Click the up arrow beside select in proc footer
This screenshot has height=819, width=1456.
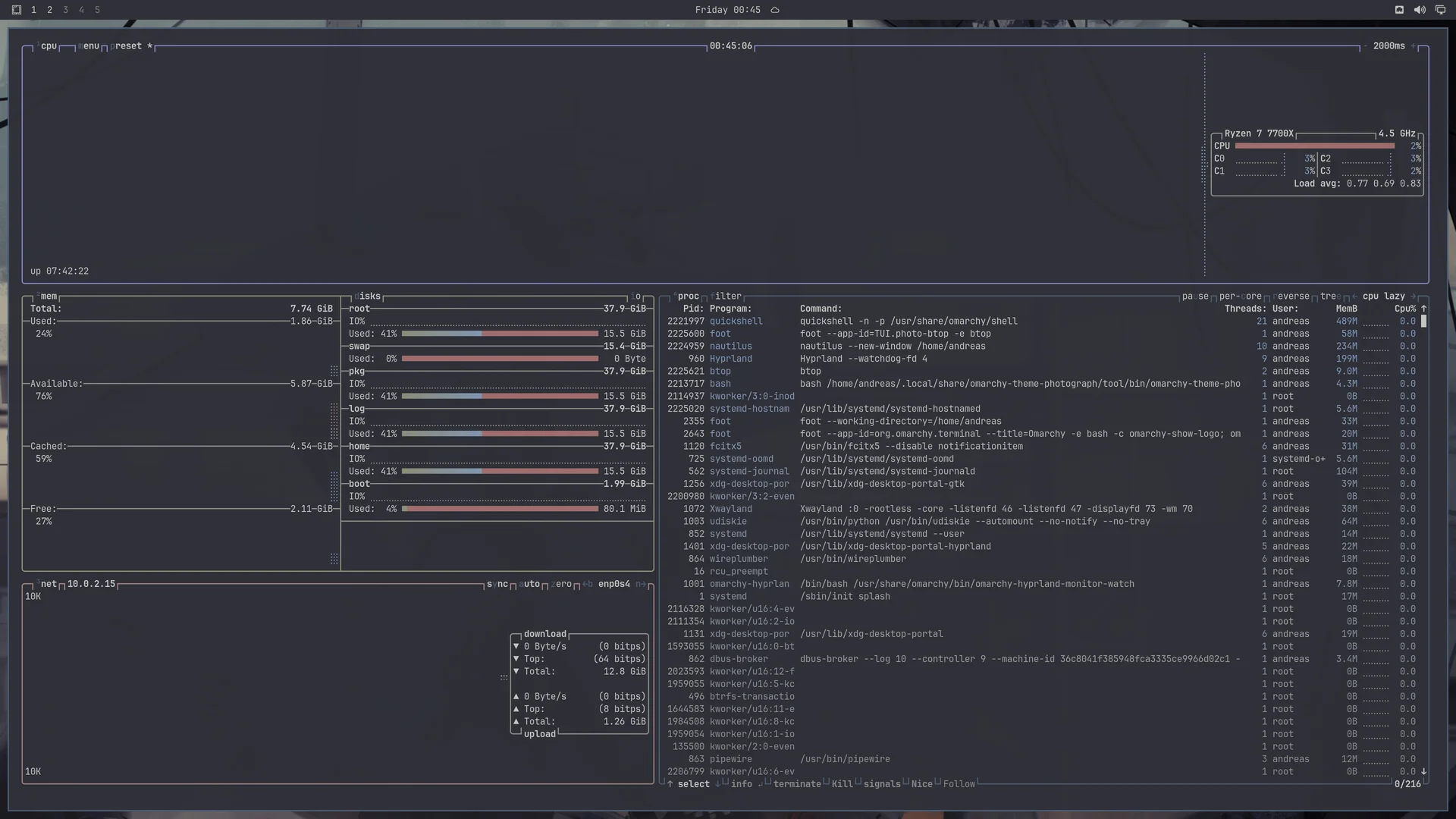point(670,784)
